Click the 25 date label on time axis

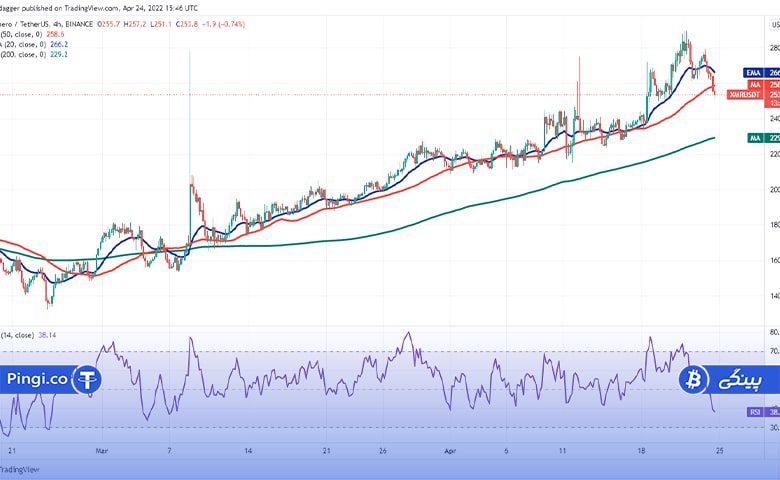click(x=719, y=451)
